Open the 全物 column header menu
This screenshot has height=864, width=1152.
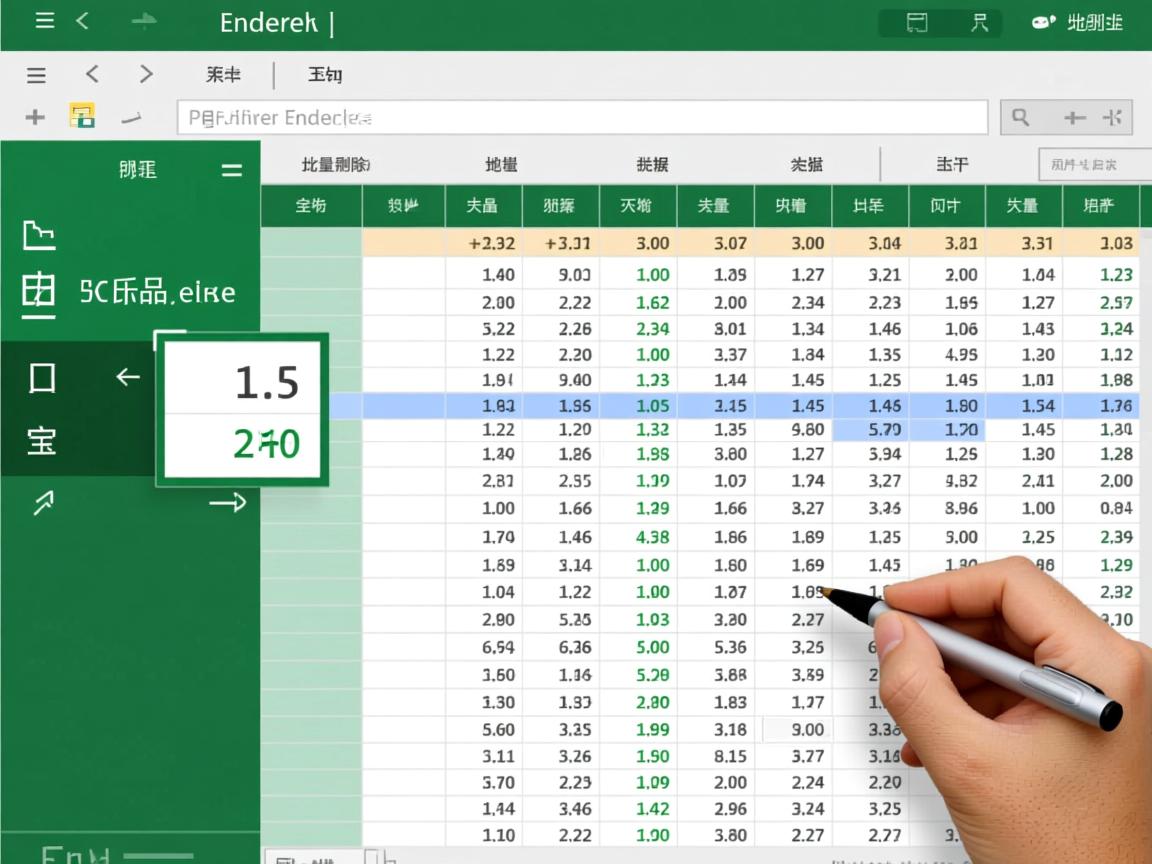(x=310, y=206)
